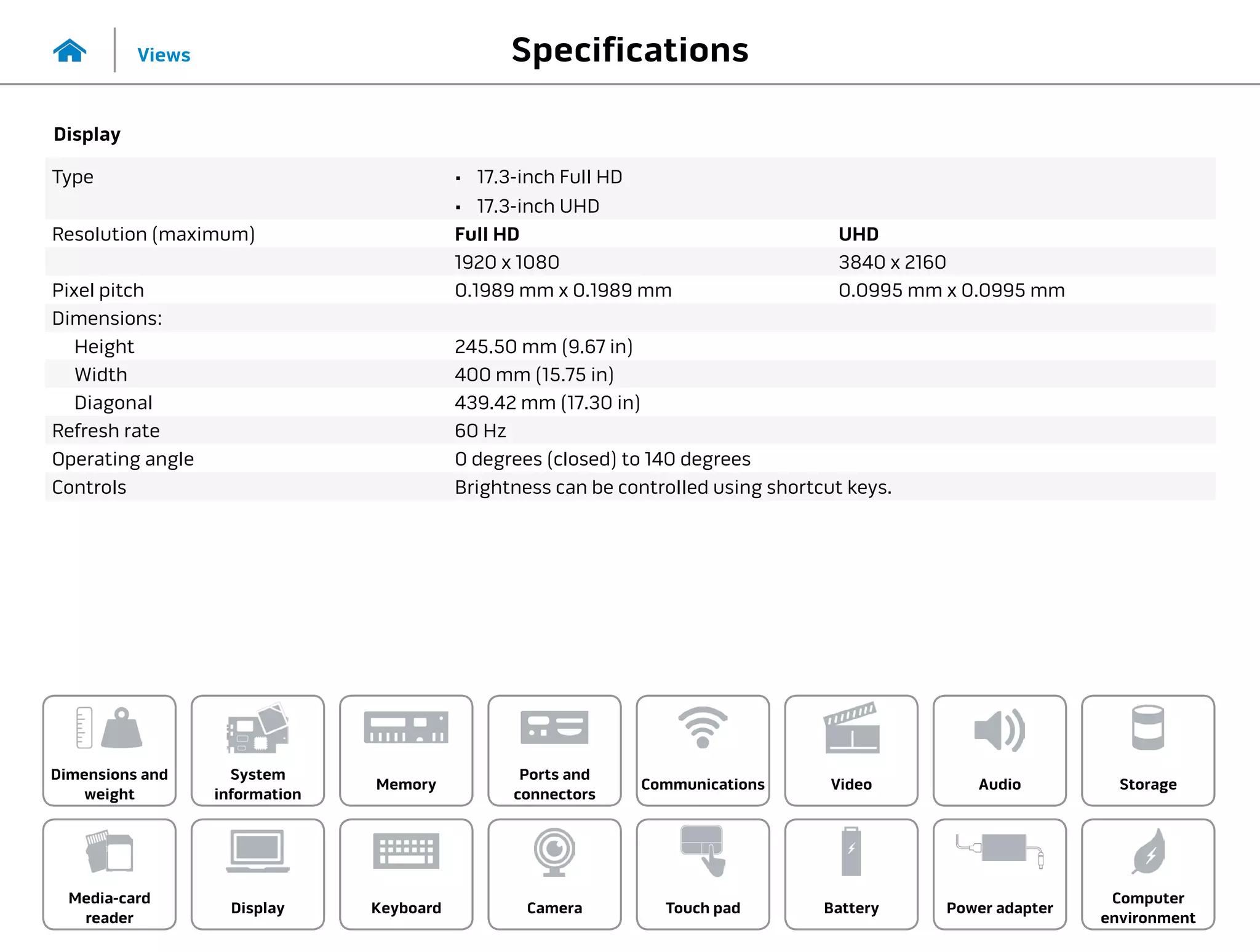1260x952 pixels.
Task: Select the '17.3-inch Full HD' entry
Action: [549, 177]
